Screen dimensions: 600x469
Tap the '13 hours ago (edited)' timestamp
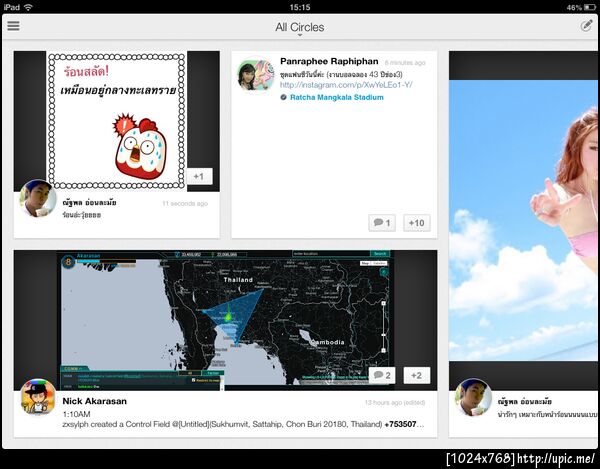395,402
